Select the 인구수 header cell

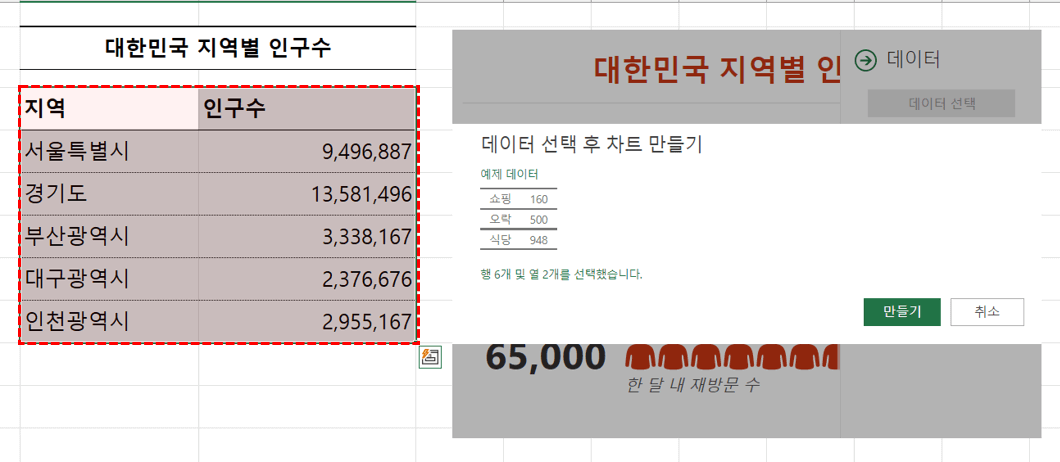point(307,108)
